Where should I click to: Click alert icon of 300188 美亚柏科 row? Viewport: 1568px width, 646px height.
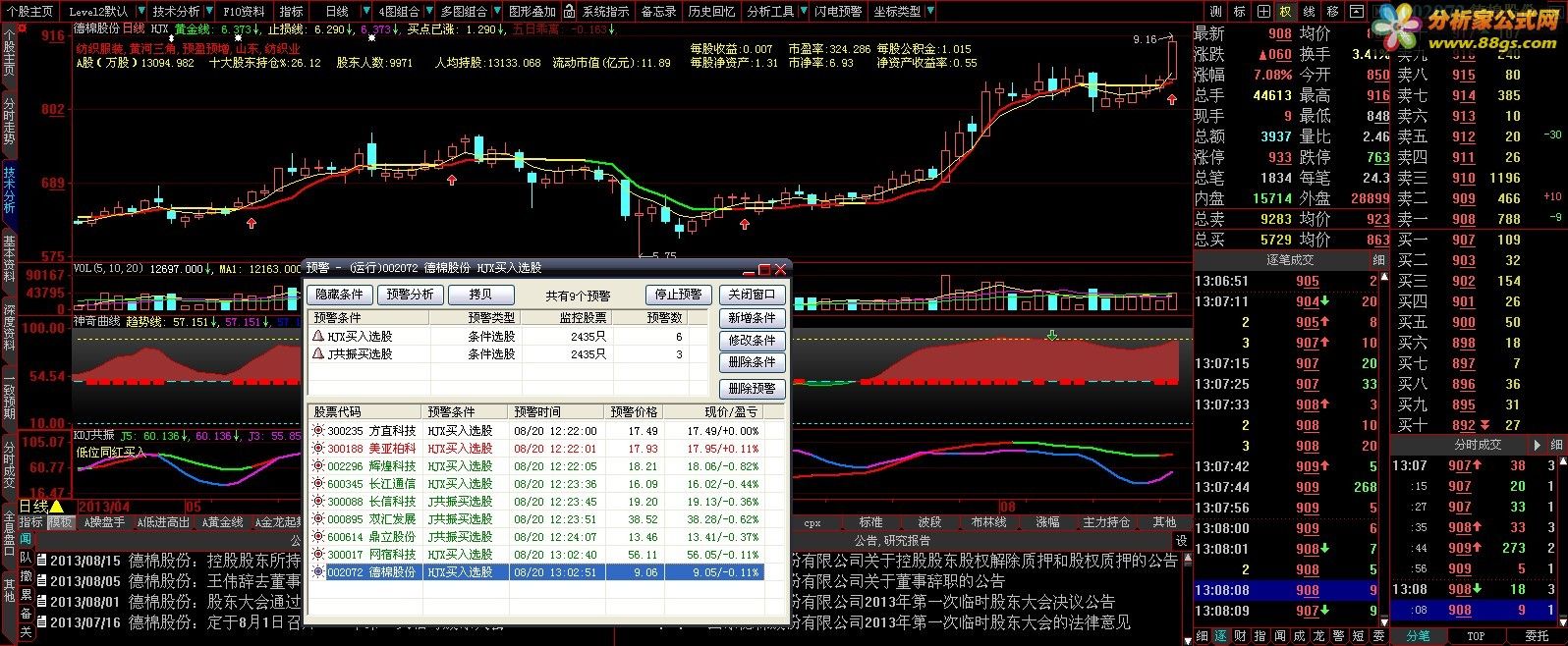tap(317, 448)
